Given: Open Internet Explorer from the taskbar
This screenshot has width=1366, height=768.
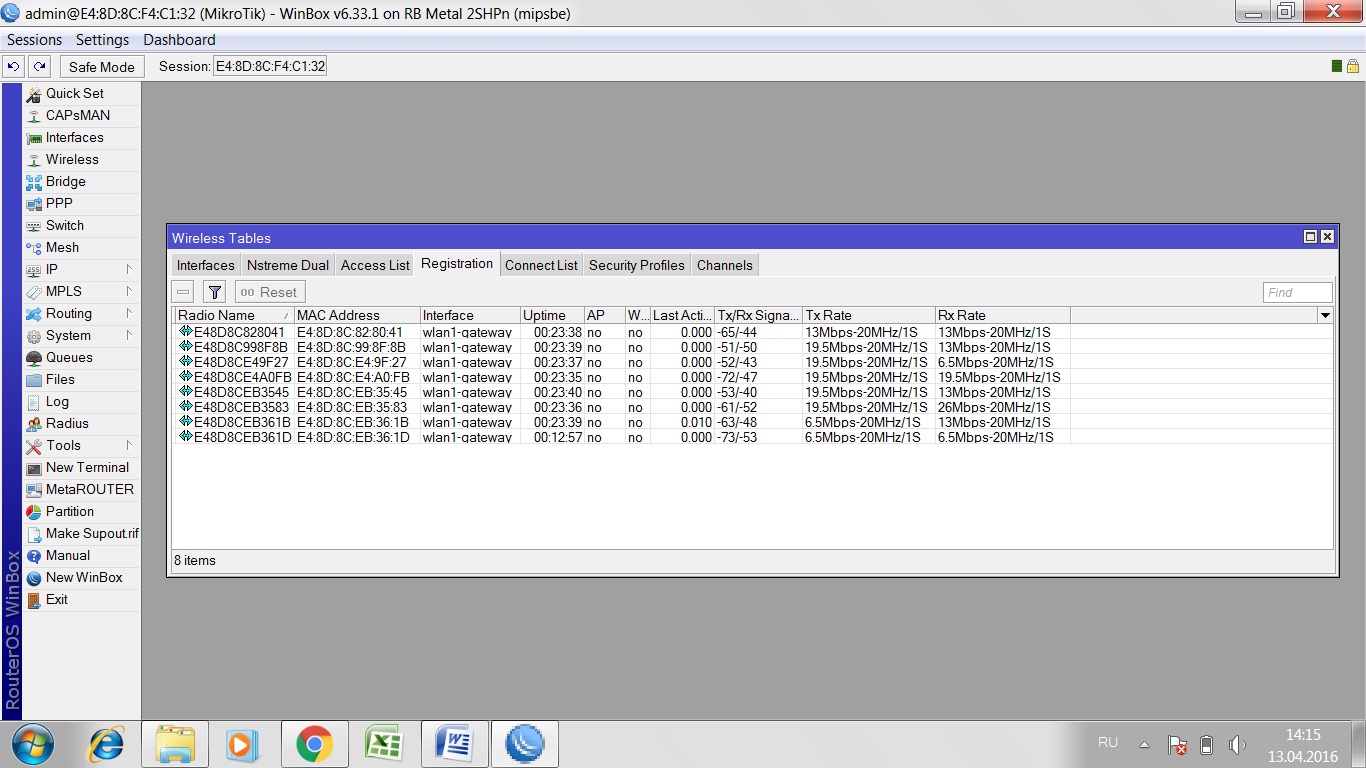Looking at the screenshot, I should click(x=106, y=744).
